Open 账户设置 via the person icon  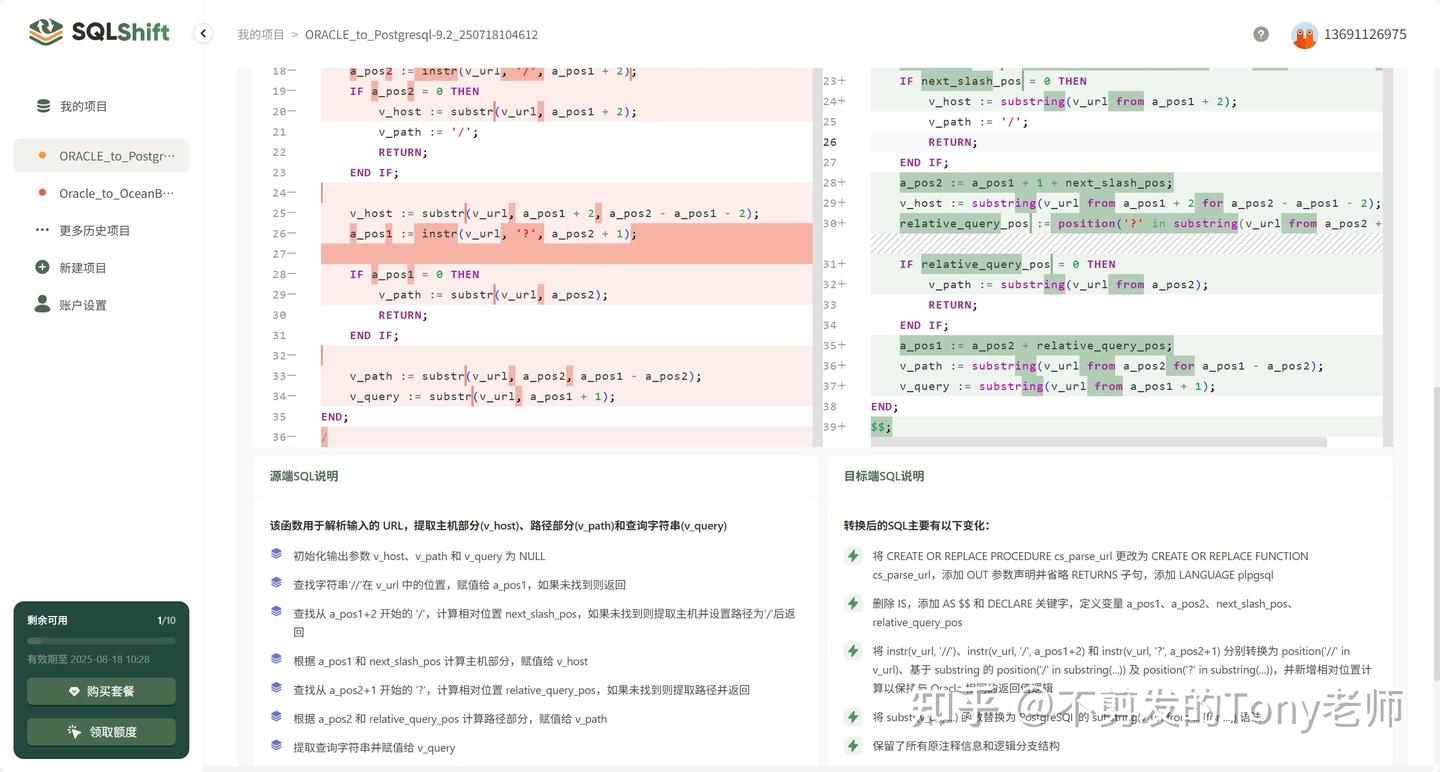[41, 304]
